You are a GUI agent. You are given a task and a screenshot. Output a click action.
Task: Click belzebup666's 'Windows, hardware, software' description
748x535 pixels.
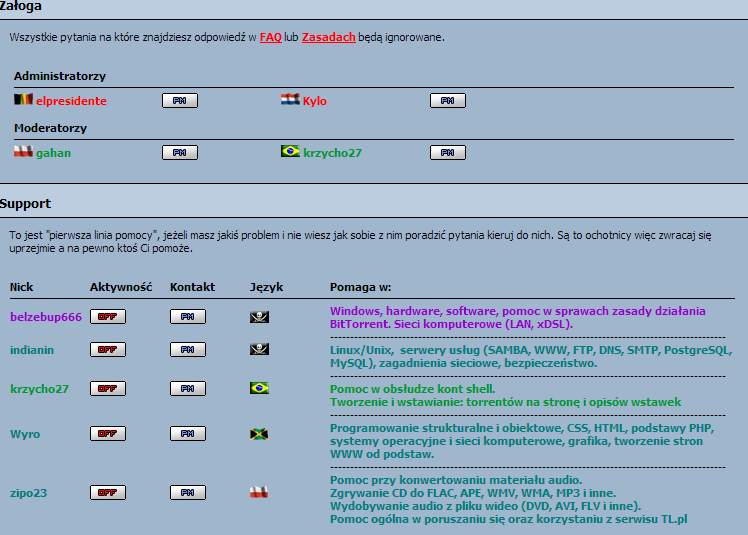(x=518, y=318)
